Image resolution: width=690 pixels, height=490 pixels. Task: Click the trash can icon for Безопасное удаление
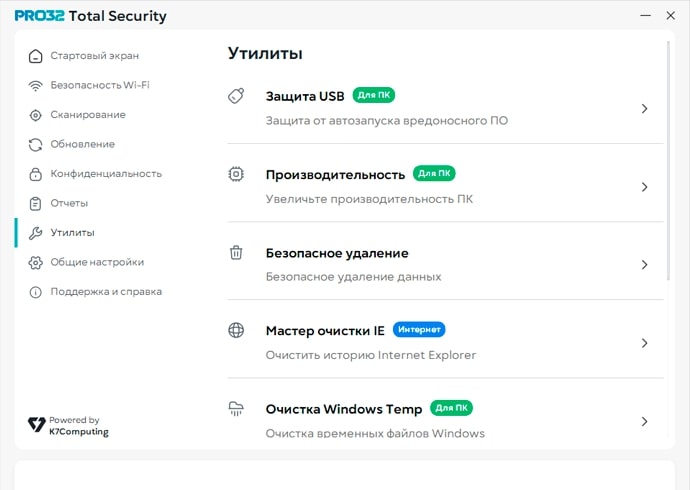237,253
